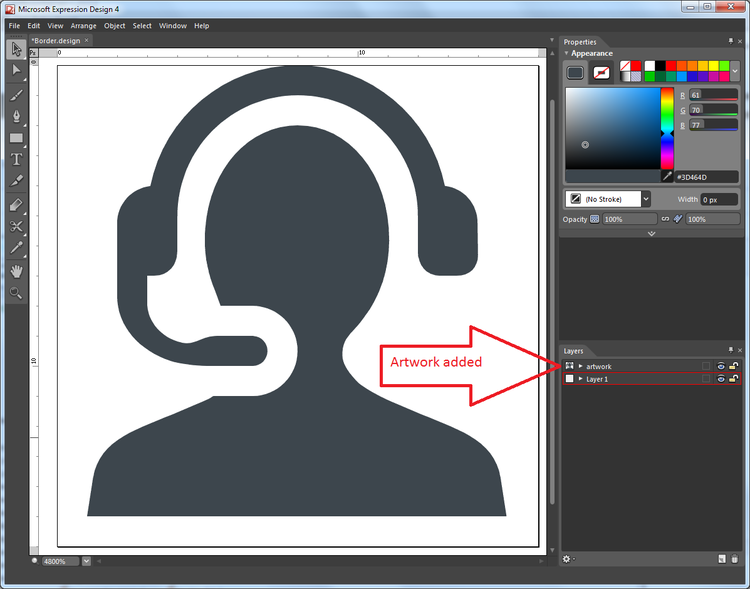
Task: Delete layer using trash icon
Action: pos(736,559)
